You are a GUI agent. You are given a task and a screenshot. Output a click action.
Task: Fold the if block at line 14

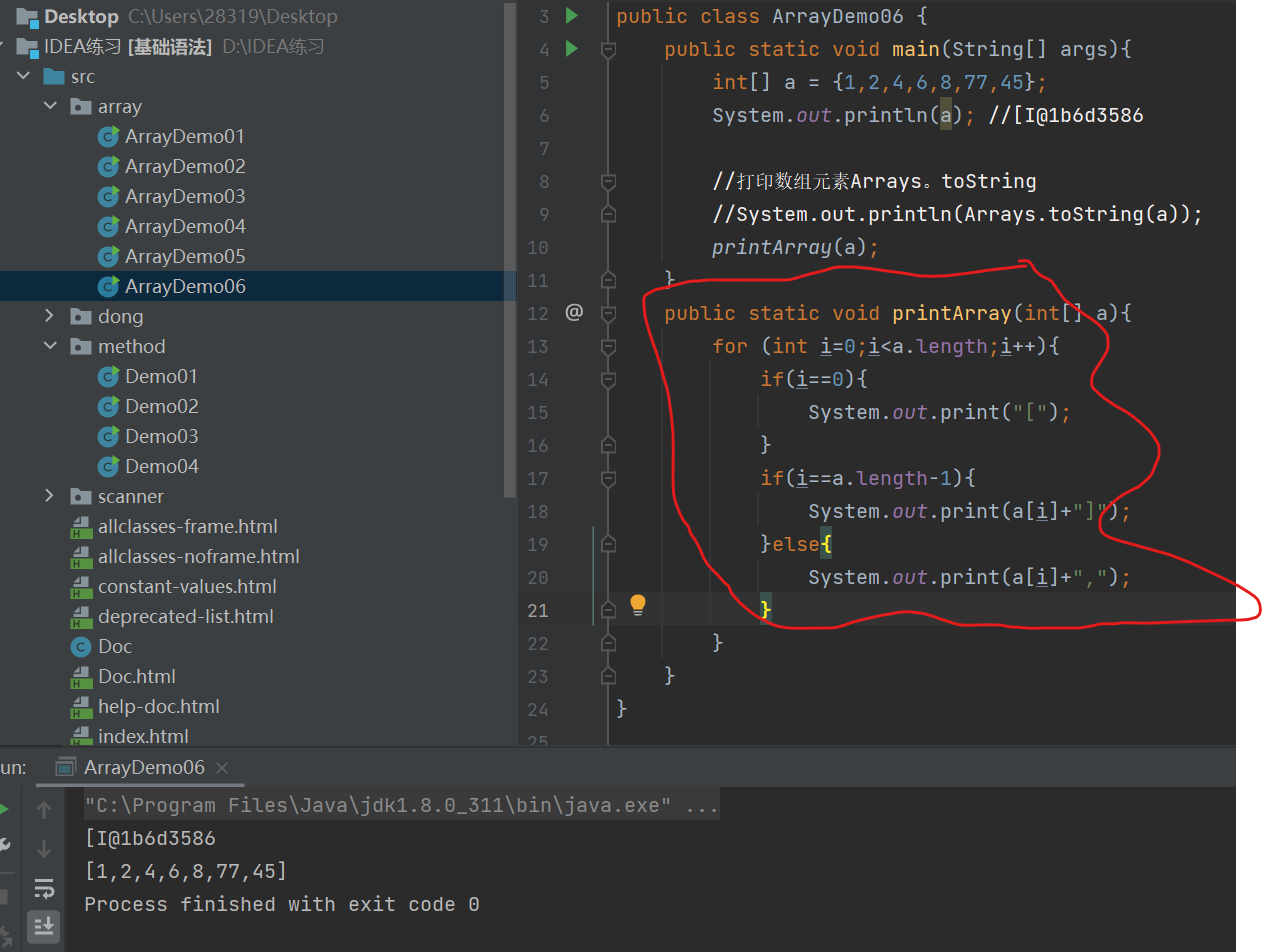point(607,379)
